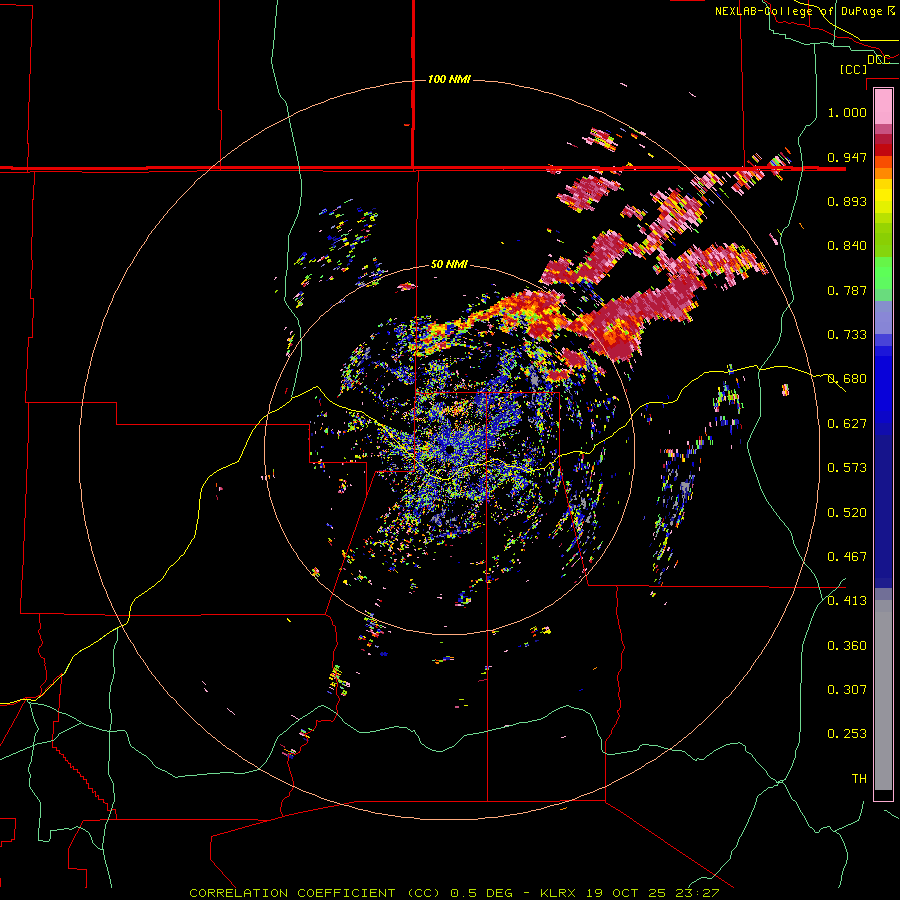Click the 0.733 scale value
The width and height of the screenshot is (900, 900).
point(847,334)
